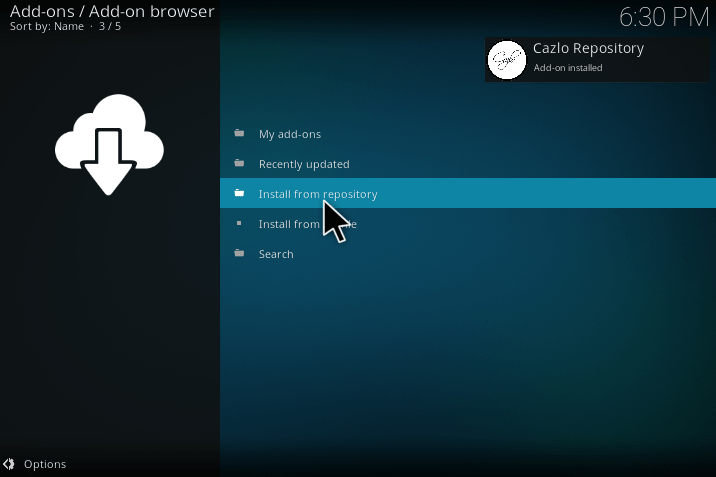Select Install from repository

[468, 194]
